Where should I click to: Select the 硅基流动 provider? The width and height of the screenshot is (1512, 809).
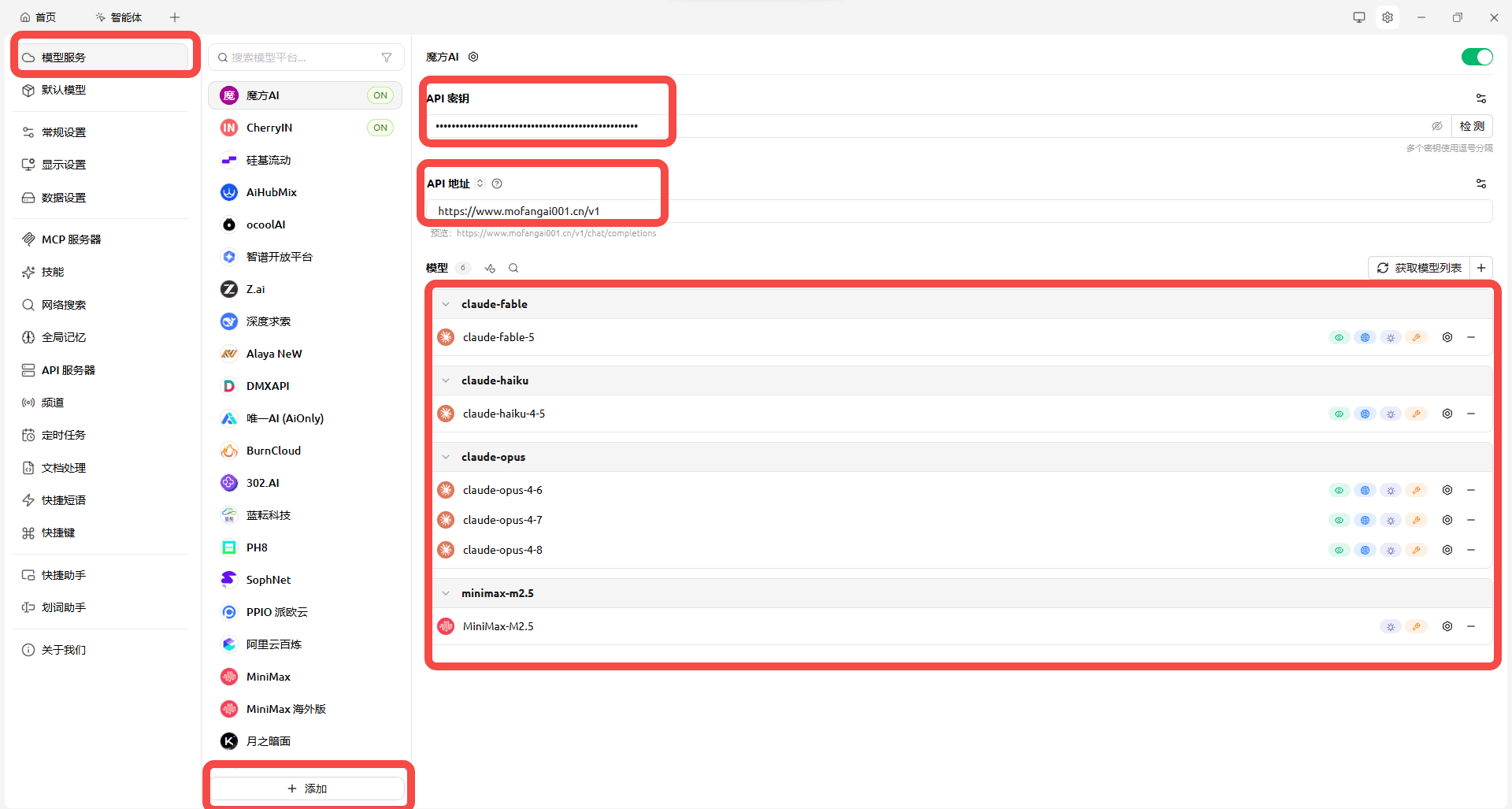coord(306,160)
